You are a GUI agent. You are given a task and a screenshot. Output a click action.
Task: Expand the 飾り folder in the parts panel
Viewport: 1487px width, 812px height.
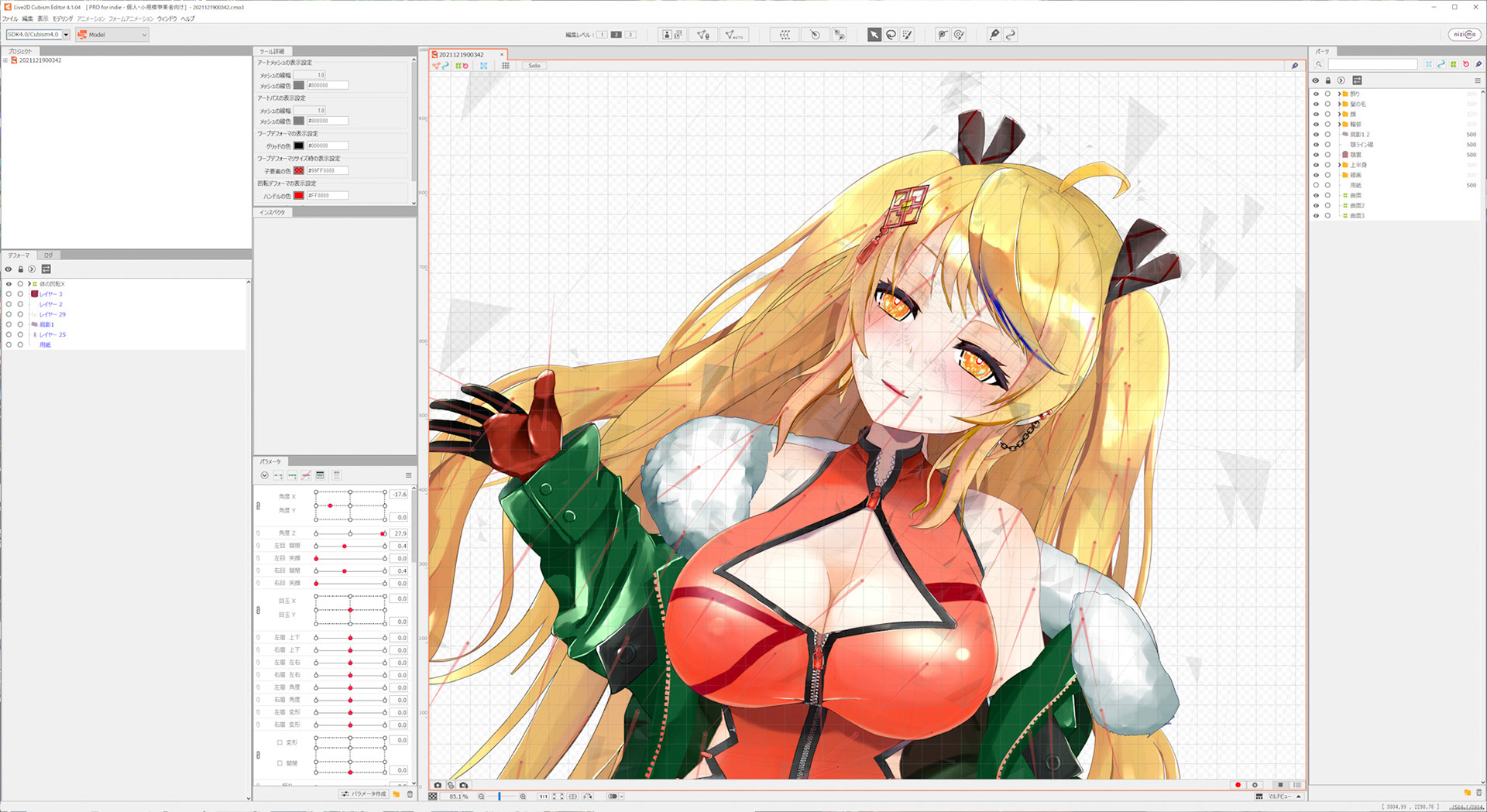(1339, 94)
